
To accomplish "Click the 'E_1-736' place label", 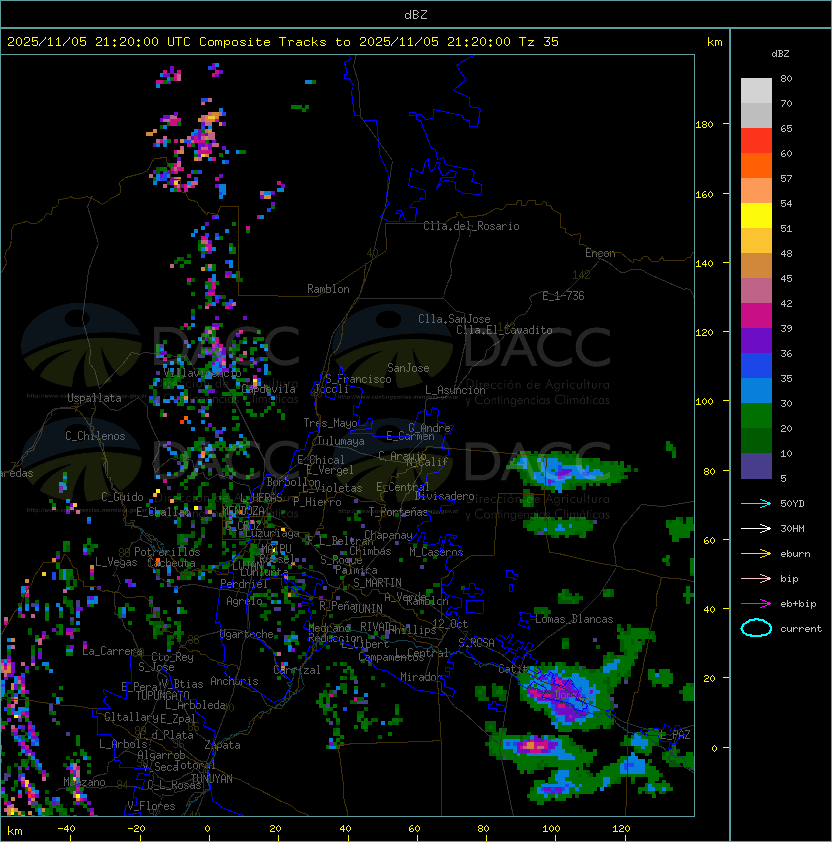I will click(563, 296).
